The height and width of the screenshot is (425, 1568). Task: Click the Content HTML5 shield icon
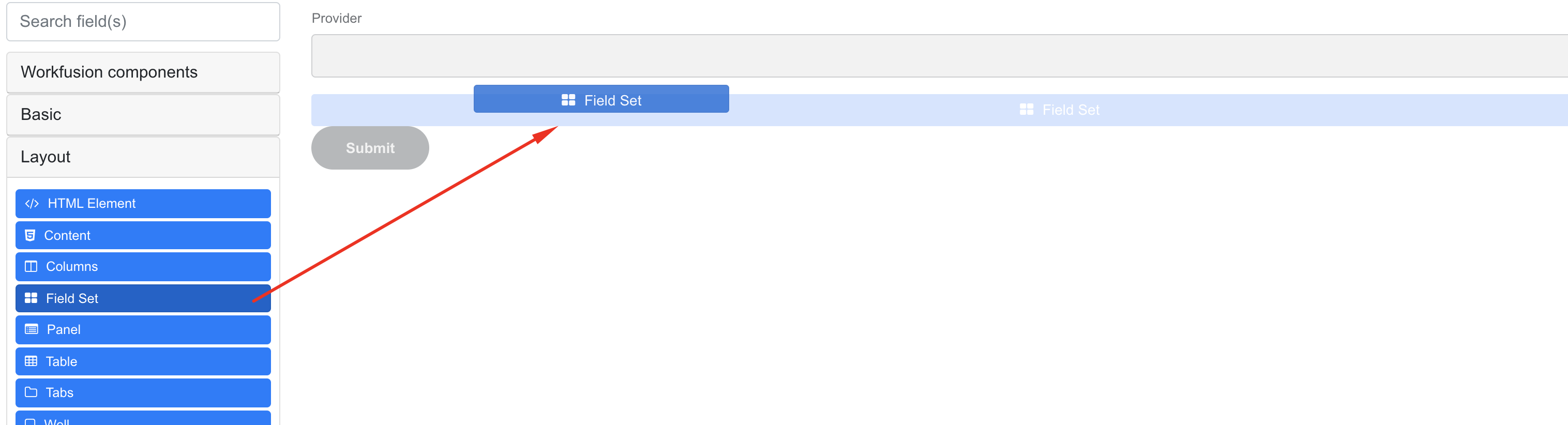pyautogui.click(x=30, y=235)
